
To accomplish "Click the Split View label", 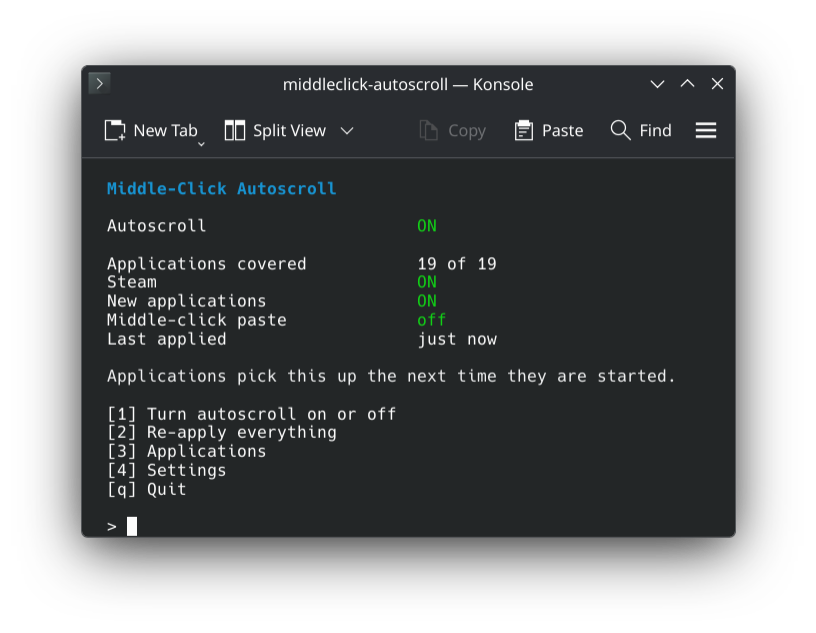I will click(289, 131).
